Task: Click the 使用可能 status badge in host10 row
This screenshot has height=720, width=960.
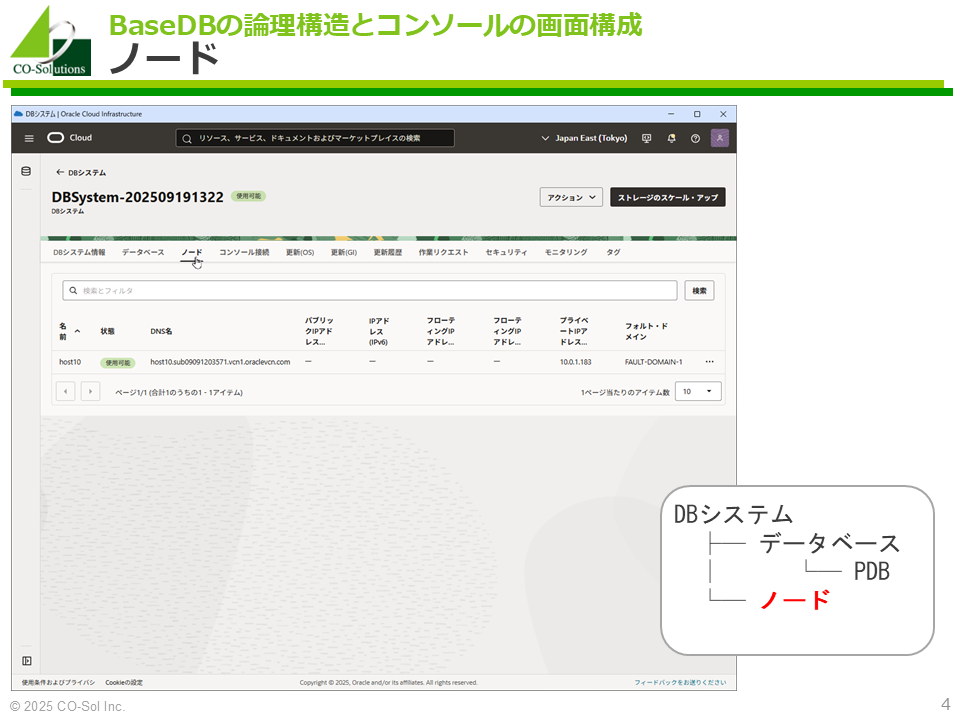Action: 118,362
